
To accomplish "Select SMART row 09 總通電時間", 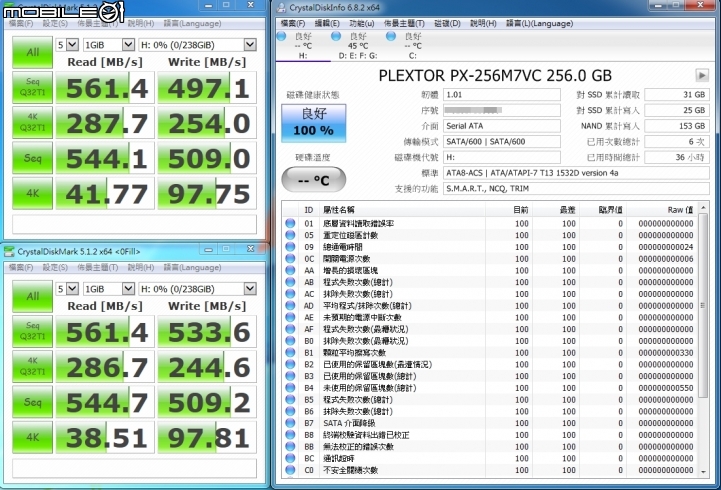I will [x=489, y=247].
